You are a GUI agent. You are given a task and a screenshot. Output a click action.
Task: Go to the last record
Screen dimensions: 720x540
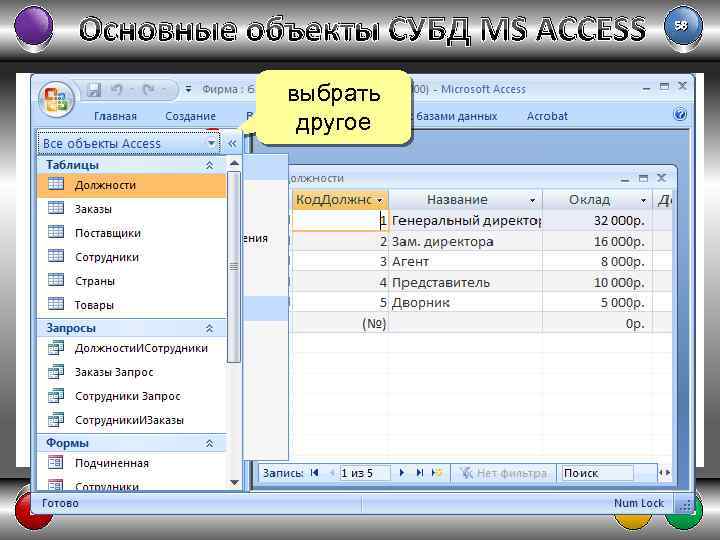click(x=419, y=472)
